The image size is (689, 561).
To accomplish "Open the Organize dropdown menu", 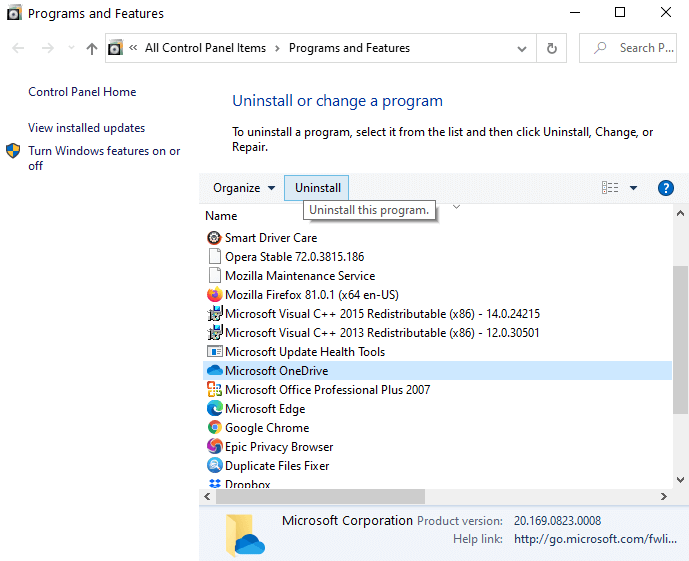I will point(244,188).
